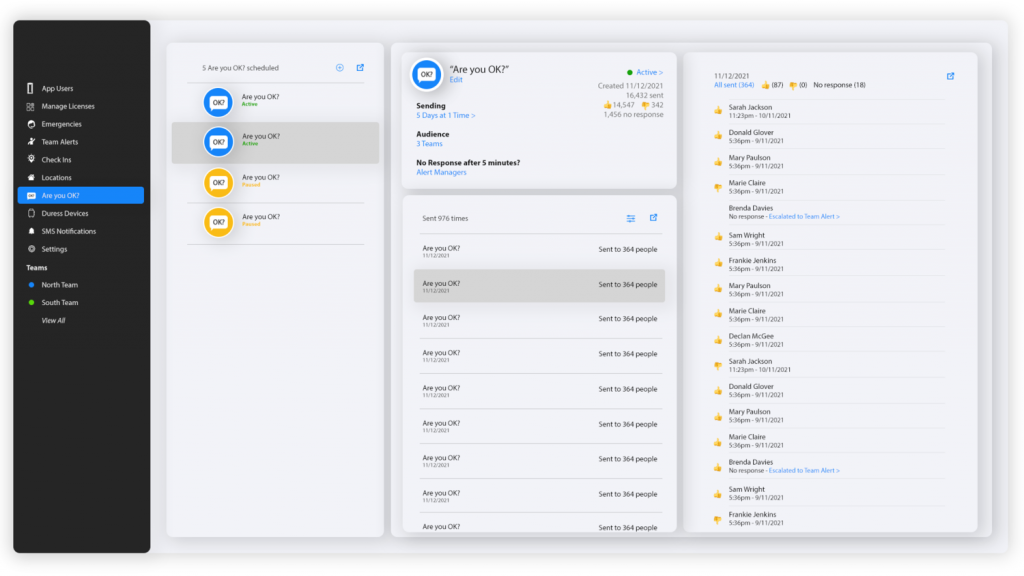The height and width of the screenshot is (576, 1024).
Task: Click the Locations icon in the sidebar
Action: point(31,178)
